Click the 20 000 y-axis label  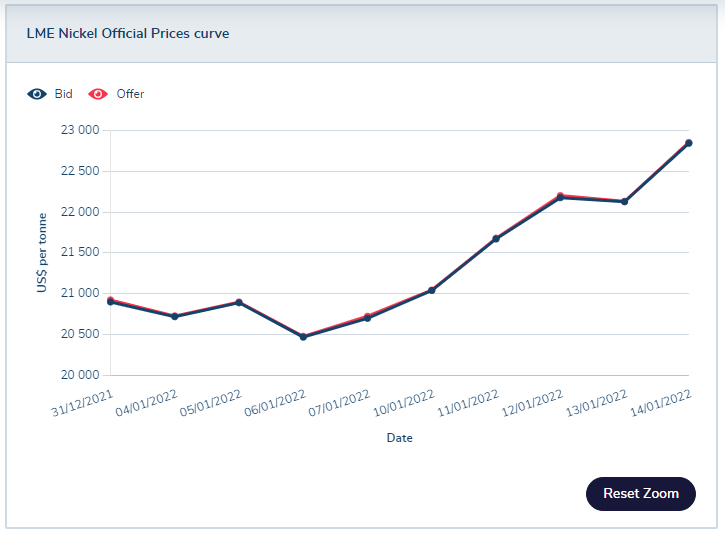point(80,374)
